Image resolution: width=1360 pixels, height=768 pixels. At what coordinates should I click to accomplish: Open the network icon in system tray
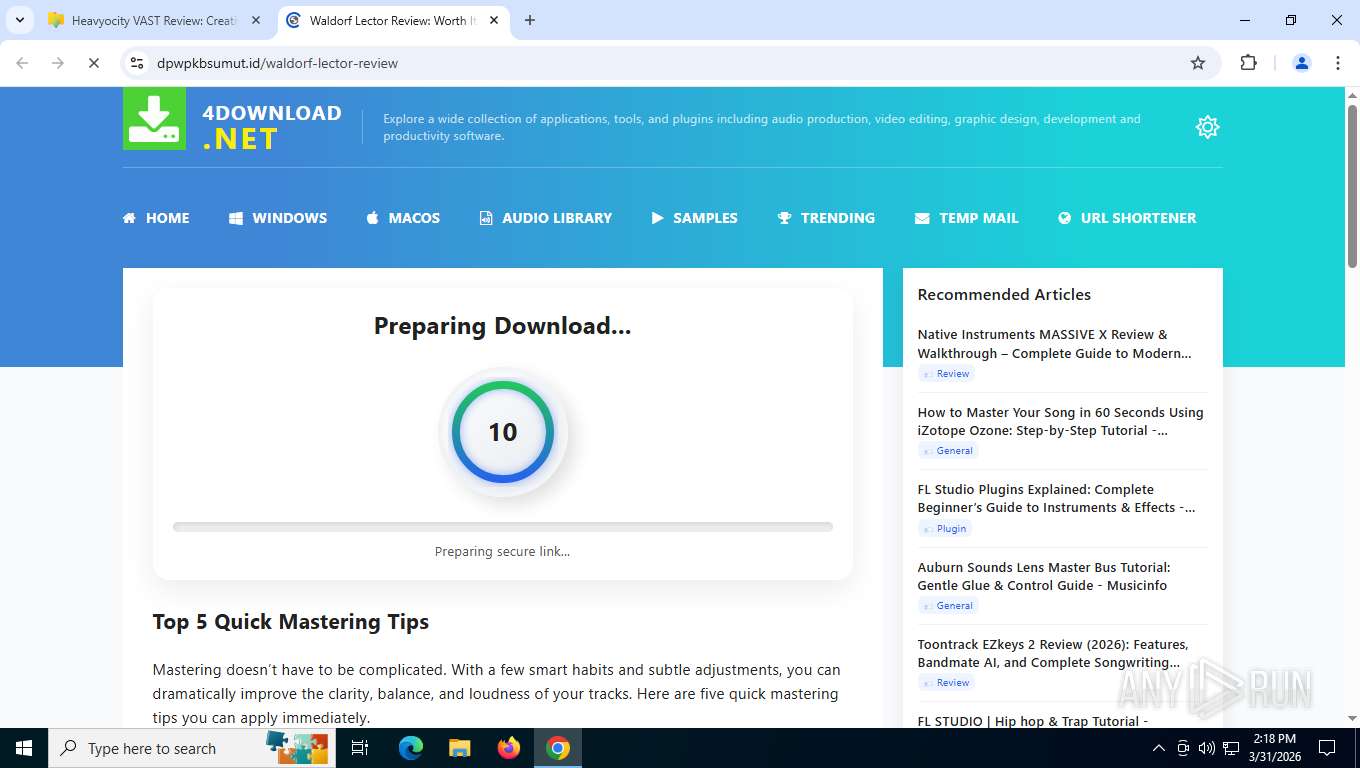coord(1231,748)
